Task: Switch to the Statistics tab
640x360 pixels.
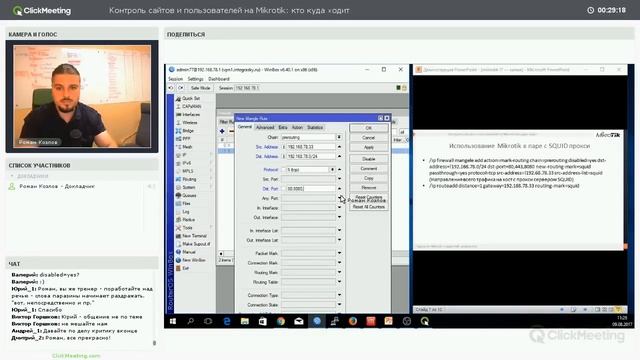Action: 315,127
